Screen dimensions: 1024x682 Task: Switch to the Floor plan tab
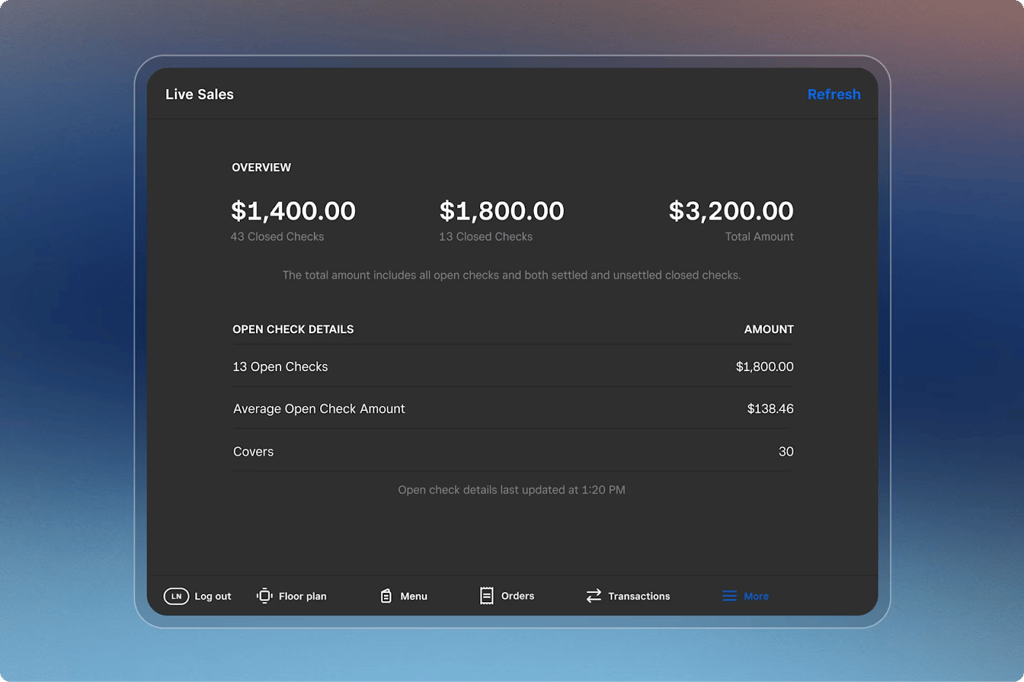(x=302, y=596)
